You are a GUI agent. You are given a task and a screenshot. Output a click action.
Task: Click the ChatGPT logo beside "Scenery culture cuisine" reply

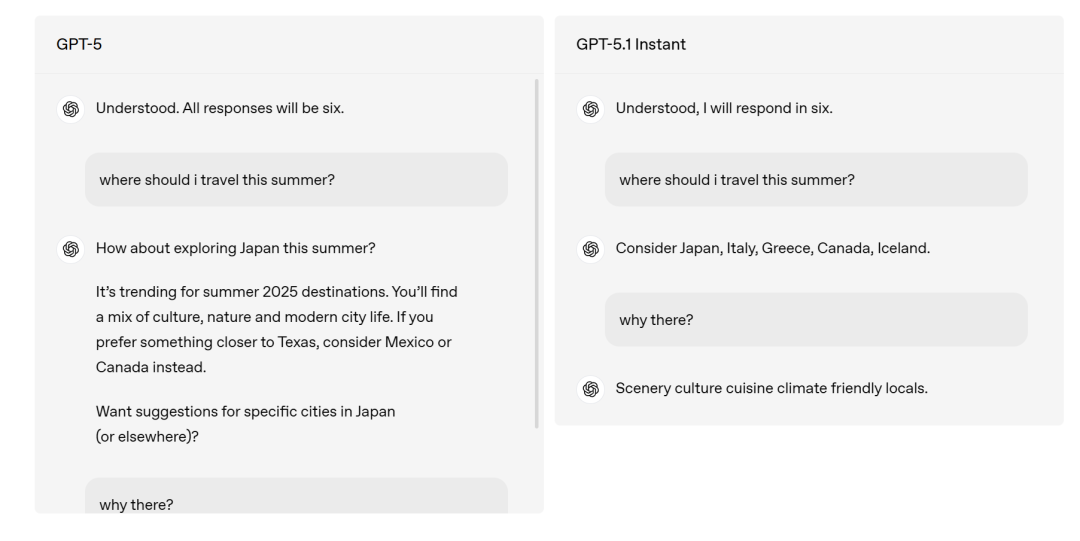tap(590, 389)
